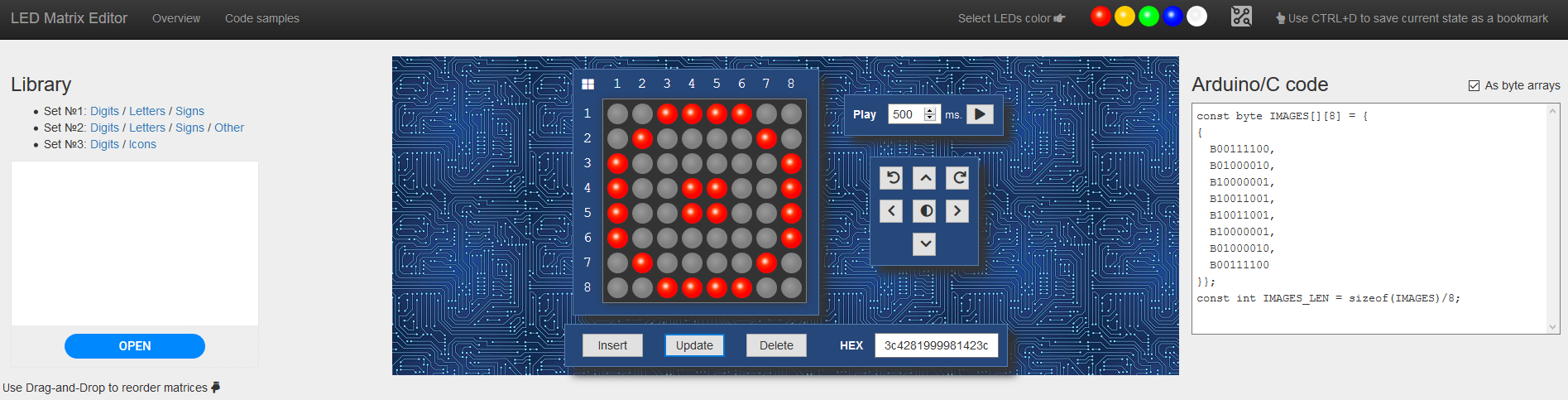
Task: Open the Overview menu item
Action: (176, 18)
